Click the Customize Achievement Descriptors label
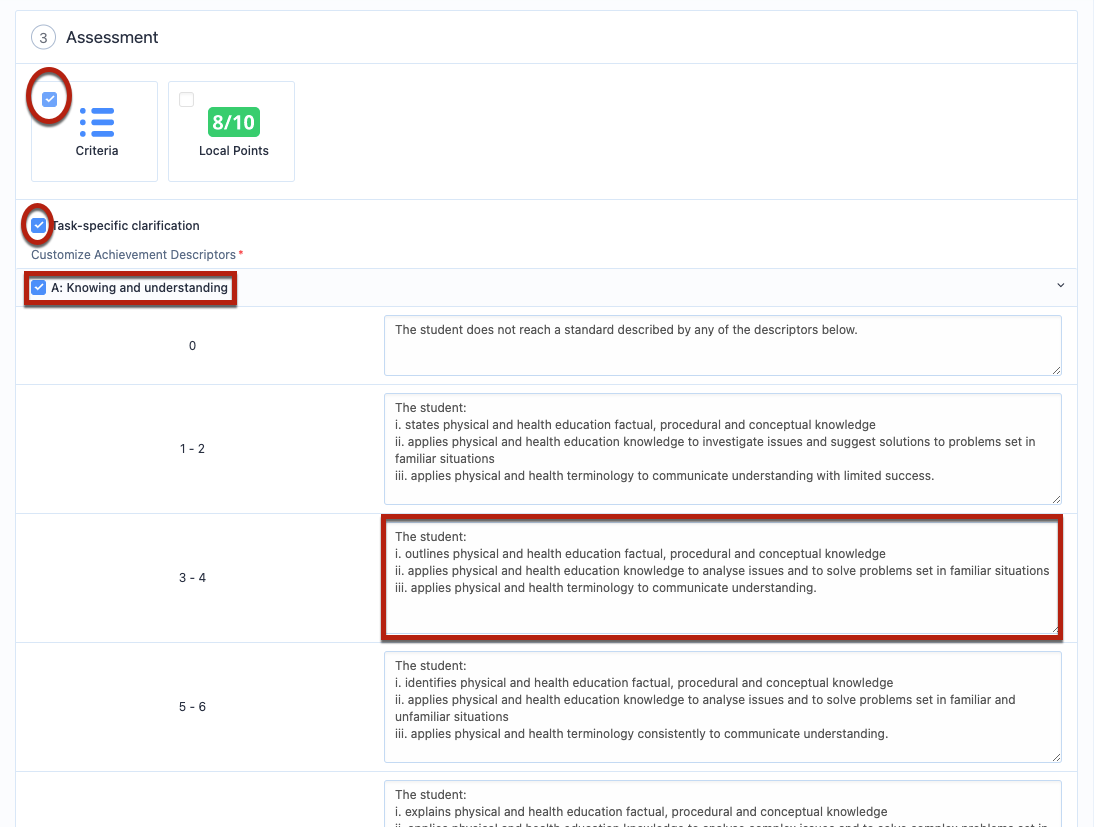 (x=134, y=255)
